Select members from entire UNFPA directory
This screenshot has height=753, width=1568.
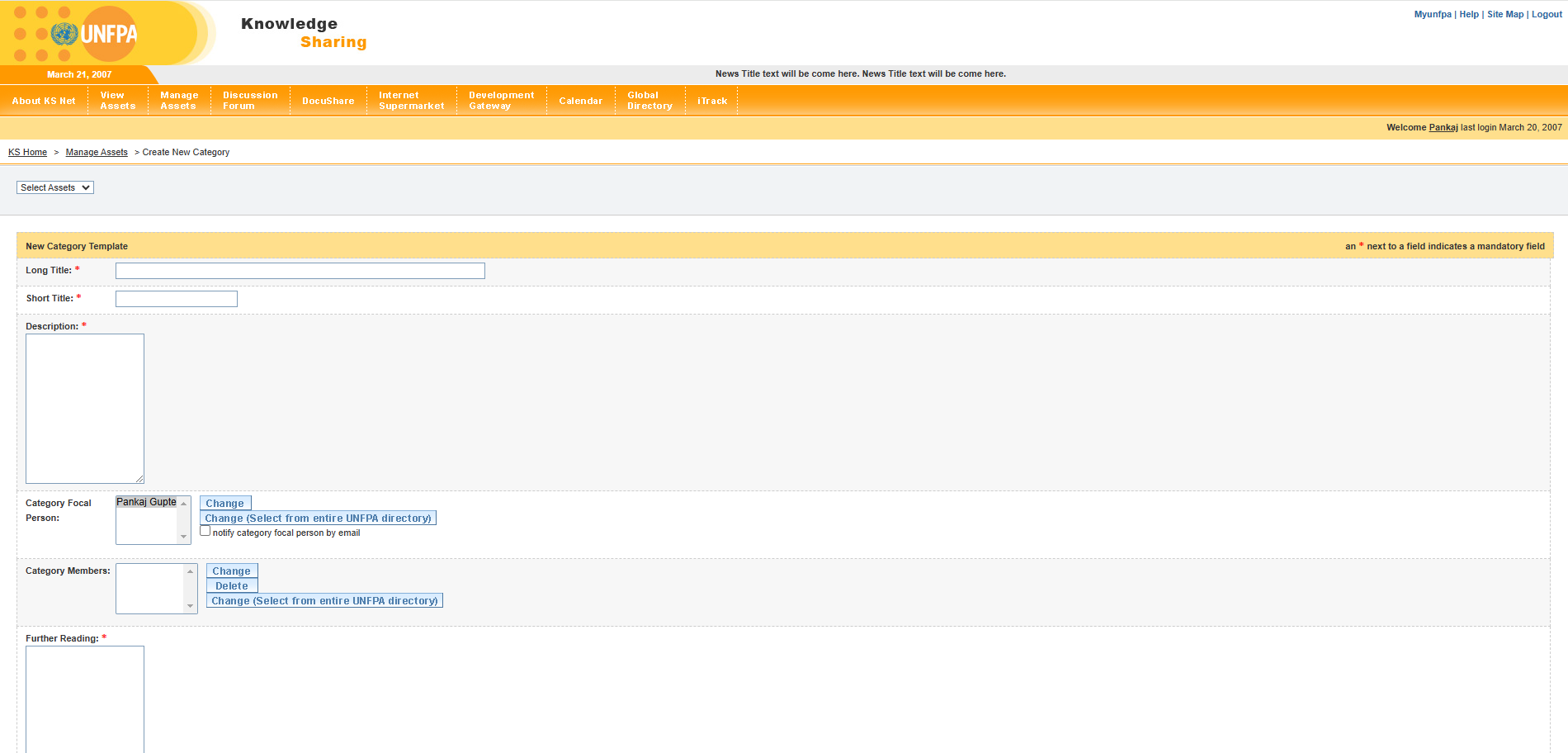point(324,601)
